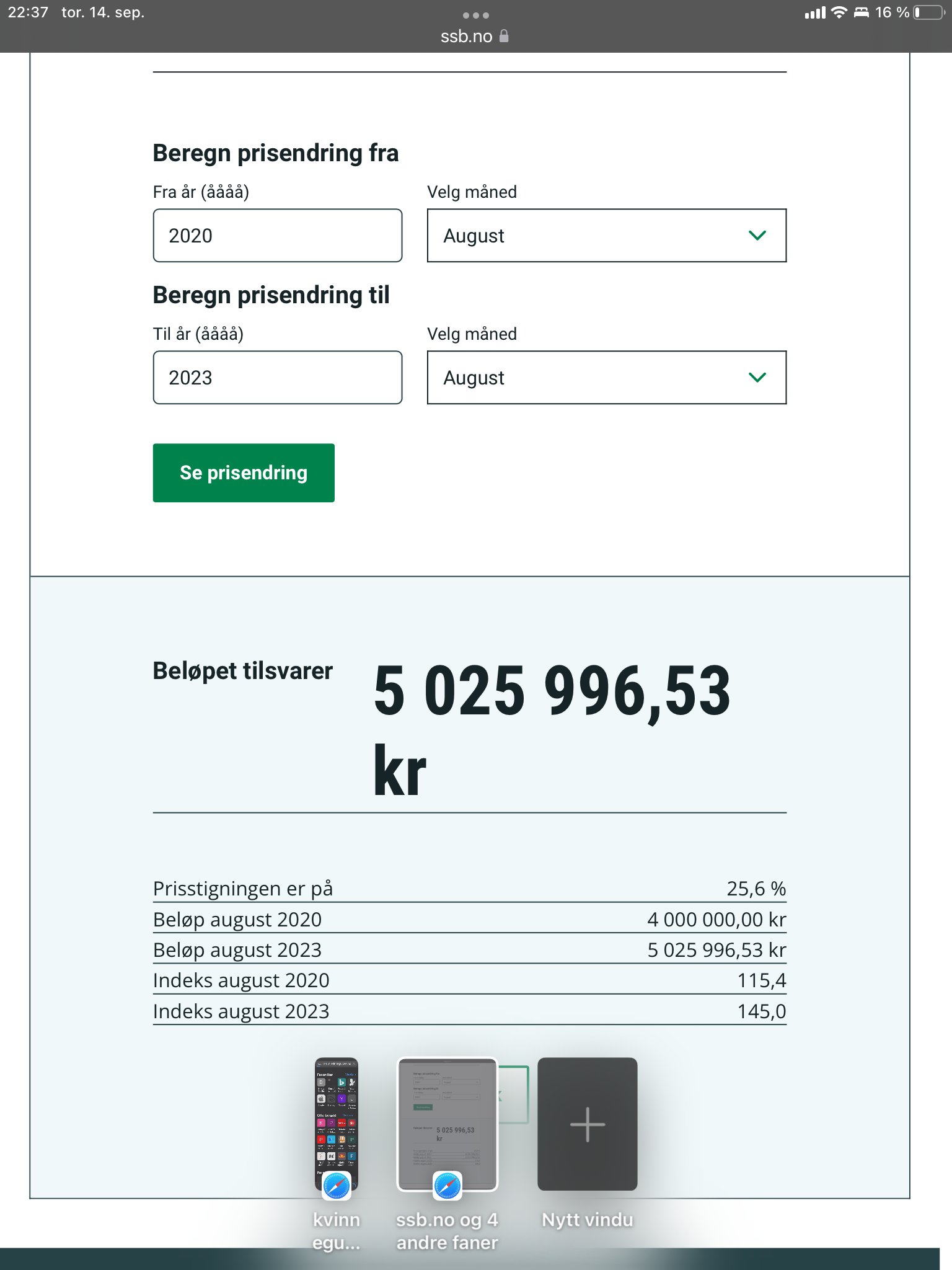Tap the Wi-Fi status icon
952x1270 pixels.
839,12
